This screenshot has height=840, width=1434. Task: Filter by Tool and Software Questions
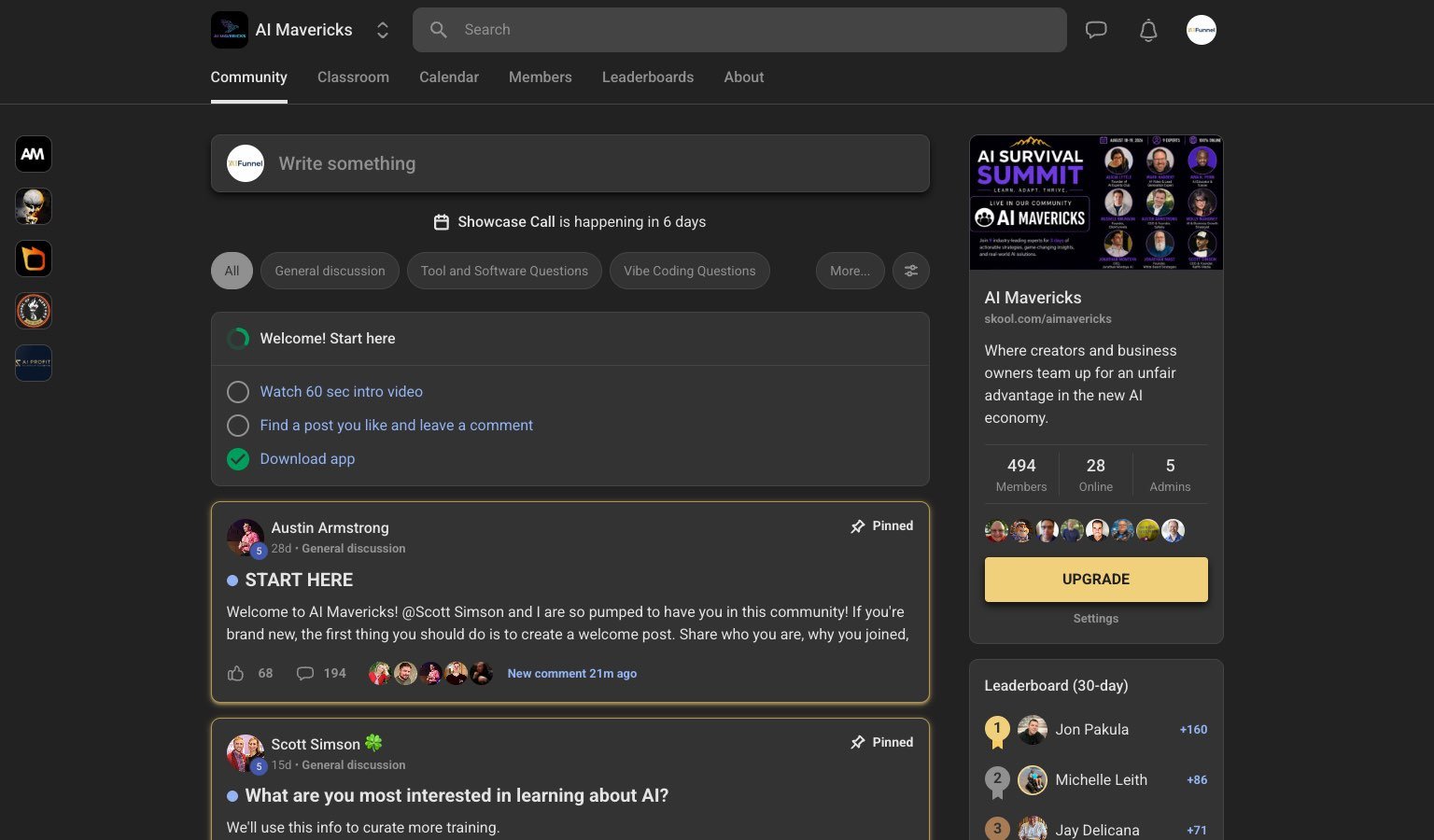[504, 271]
